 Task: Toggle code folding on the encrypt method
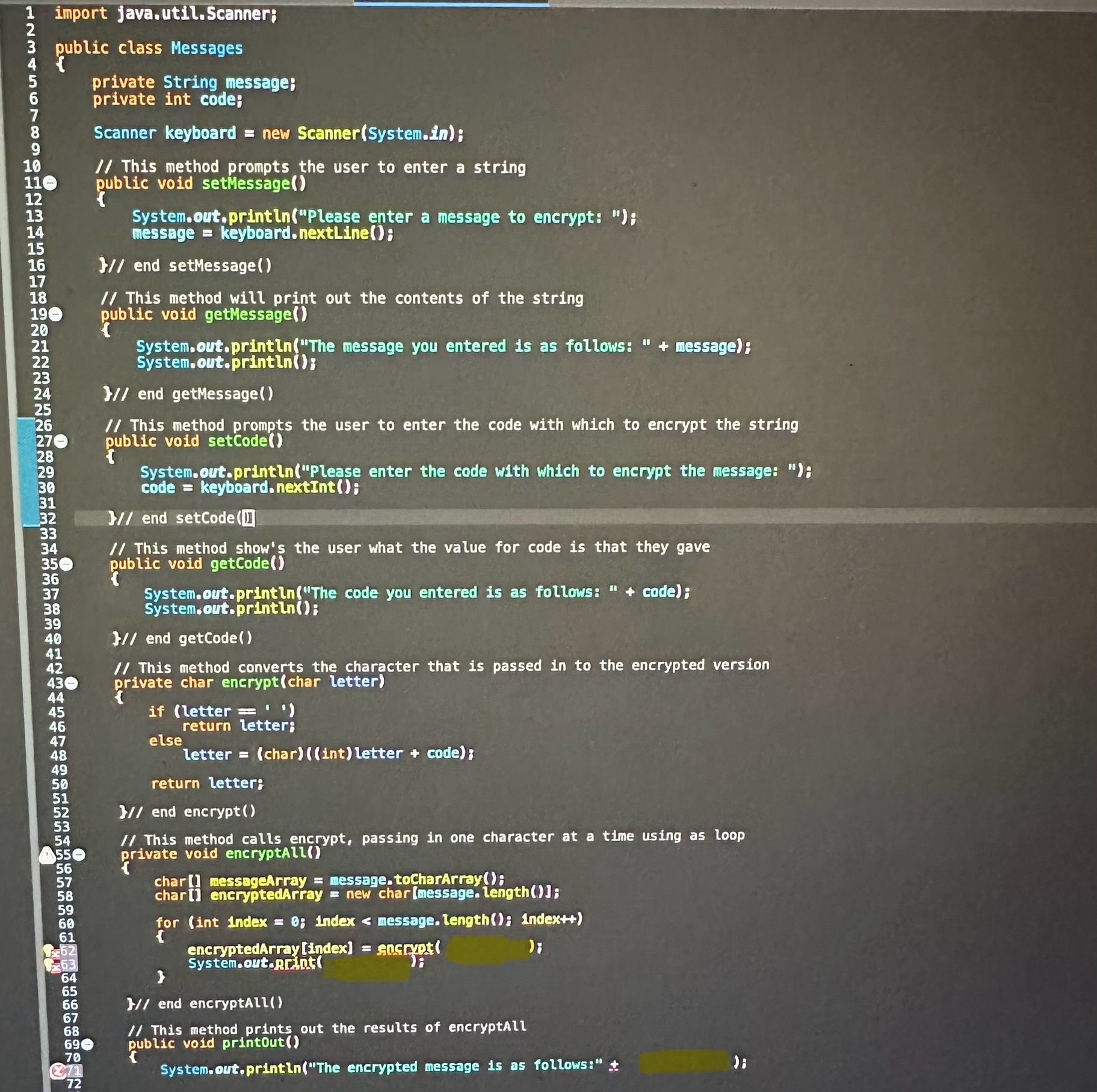(71, 682)
